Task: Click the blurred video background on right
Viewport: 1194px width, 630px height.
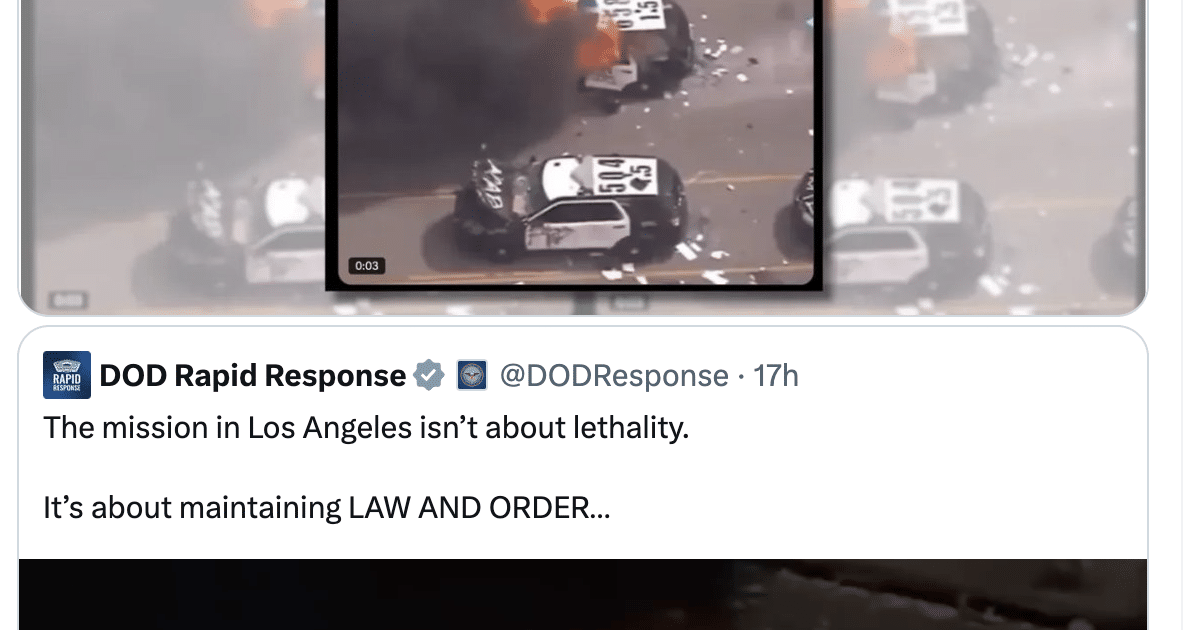Action: [984, 152]
